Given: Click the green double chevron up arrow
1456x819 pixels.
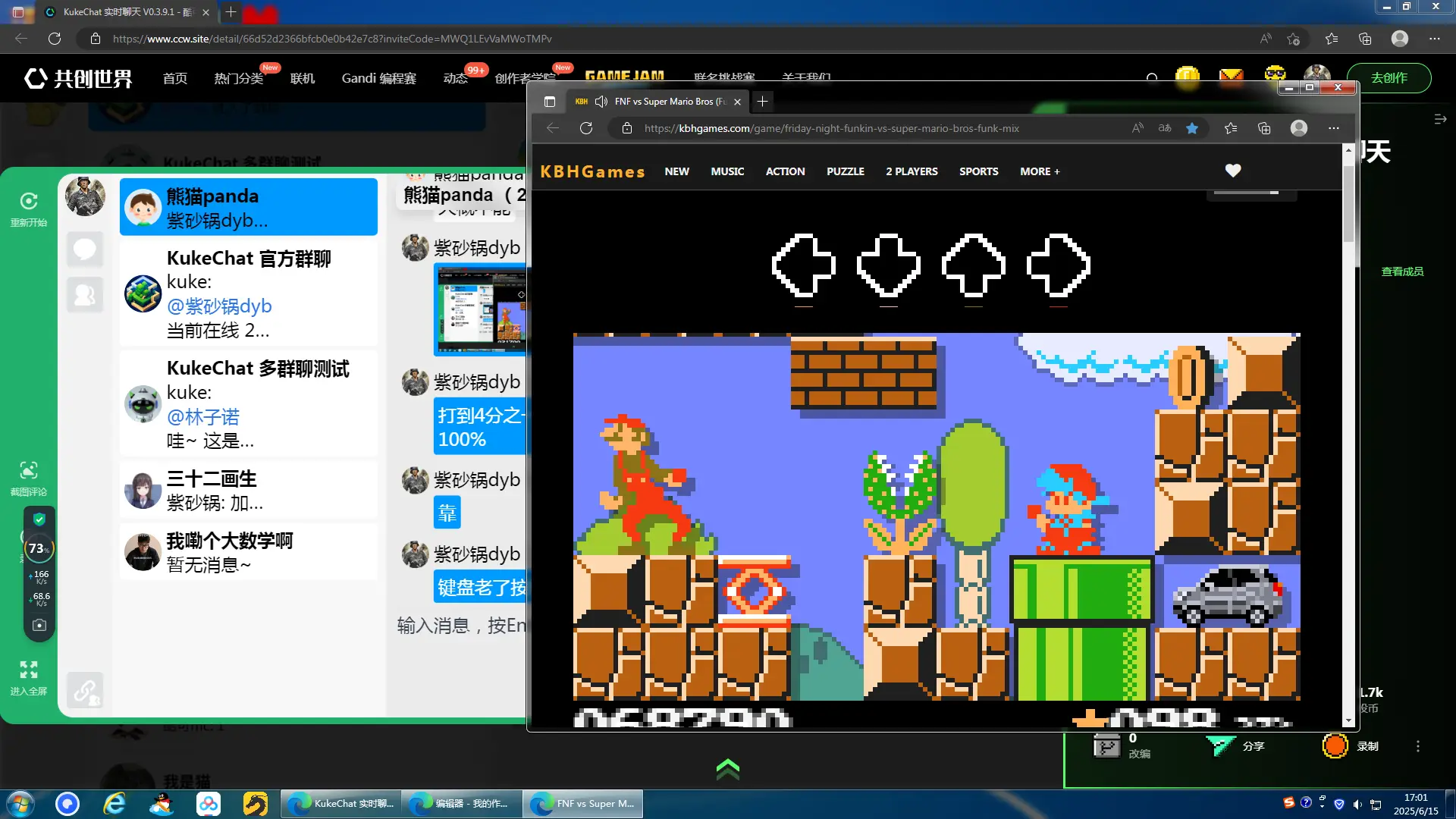Looking at the screenshot, I should tap(728, 769).
